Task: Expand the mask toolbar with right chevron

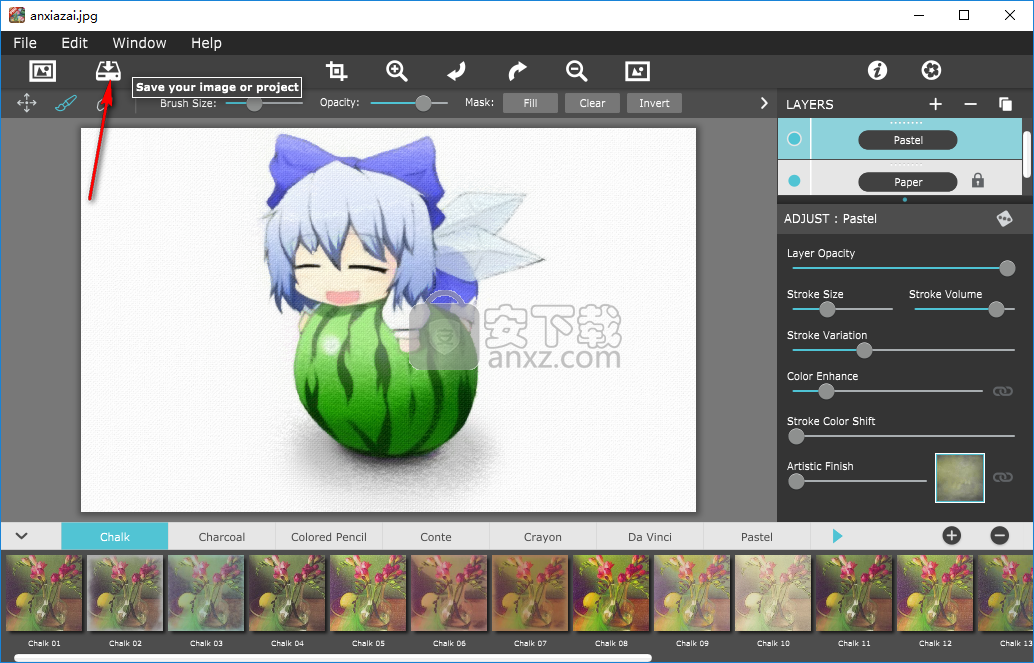Action: tap(764, 103)
